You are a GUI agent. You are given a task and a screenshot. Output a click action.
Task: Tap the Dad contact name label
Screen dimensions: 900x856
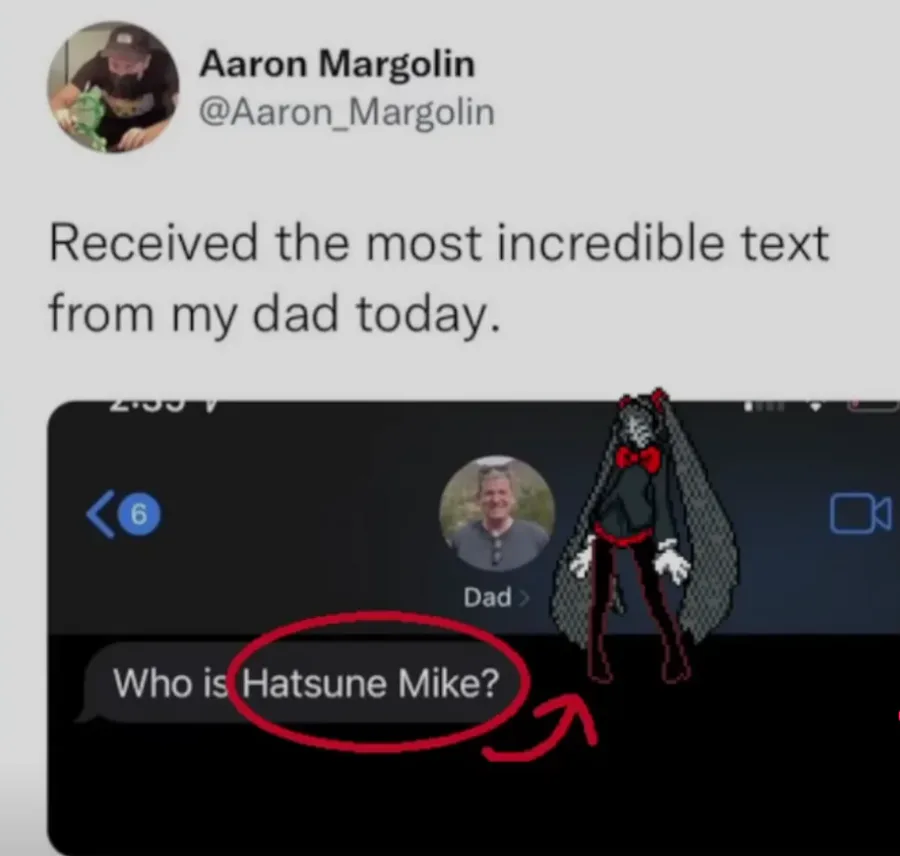tap(487, 598)
